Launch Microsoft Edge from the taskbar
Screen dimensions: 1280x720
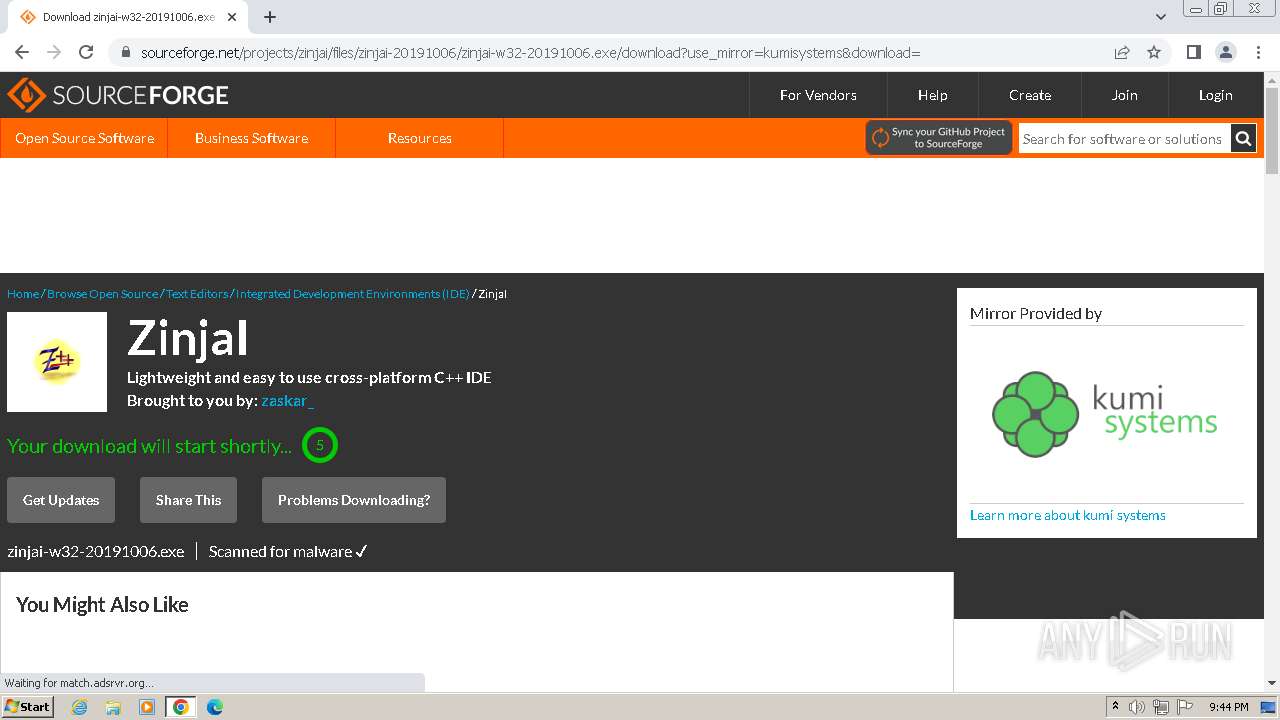pos(215,707)
